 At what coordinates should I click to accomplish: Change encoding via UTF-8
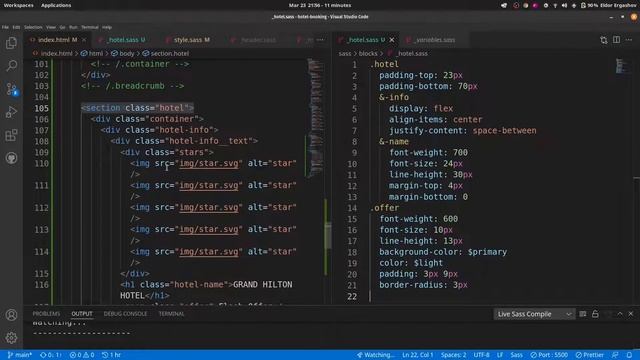point(481,355)
